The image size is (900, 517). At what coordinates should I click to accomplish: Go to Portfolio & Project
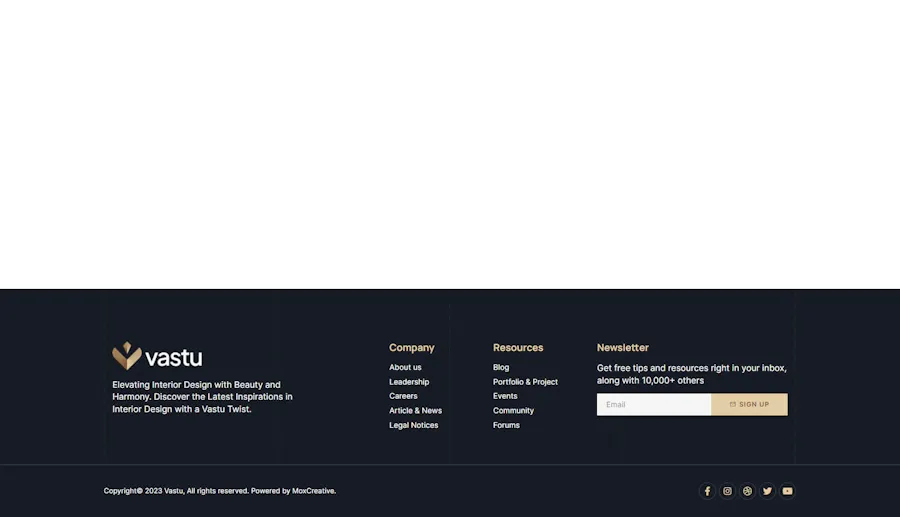525,382
